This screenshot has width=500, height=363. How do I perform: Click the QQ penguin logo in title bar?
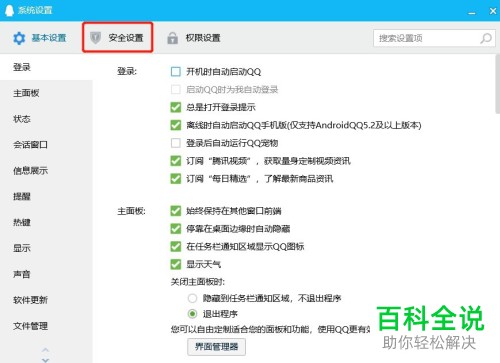(9, 10)
